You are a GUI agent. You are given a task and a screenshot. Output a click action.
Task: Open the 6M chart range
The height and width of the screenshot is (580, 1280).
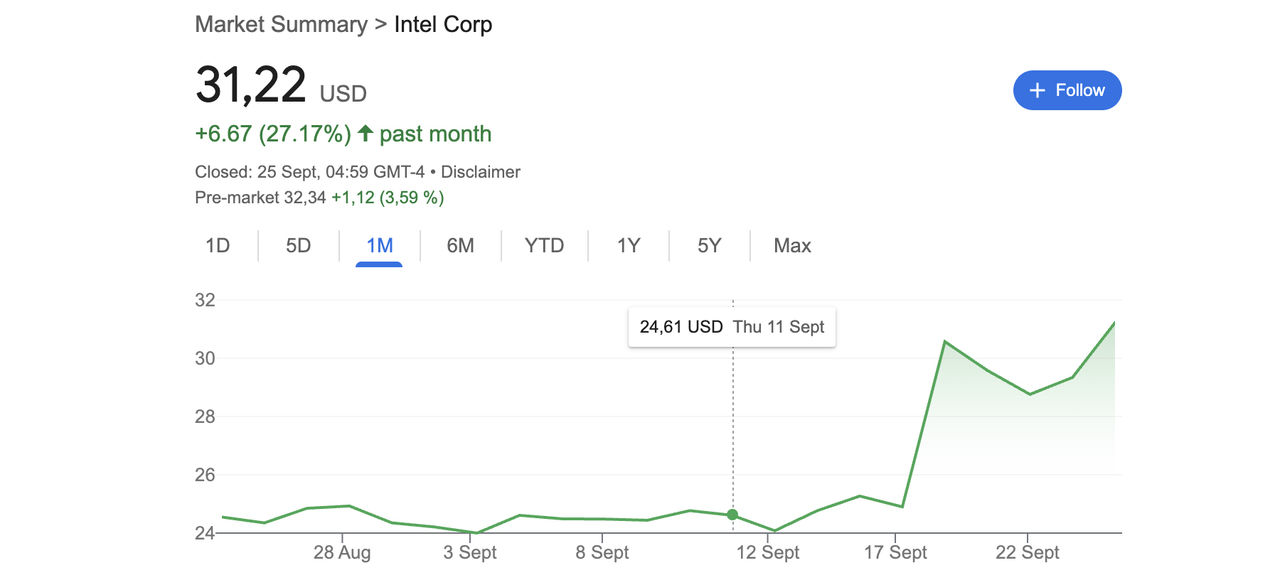tap(460, 246)
